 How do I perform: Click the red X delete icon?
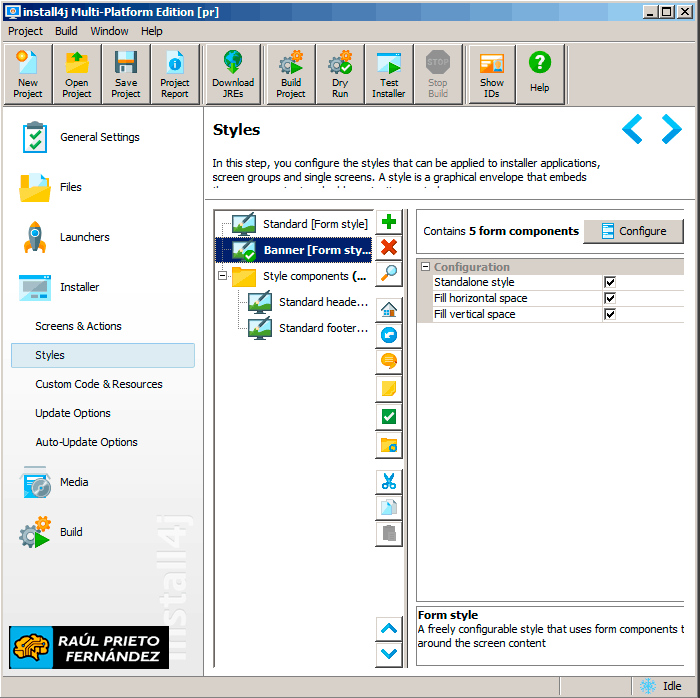(x=389, y=248)
